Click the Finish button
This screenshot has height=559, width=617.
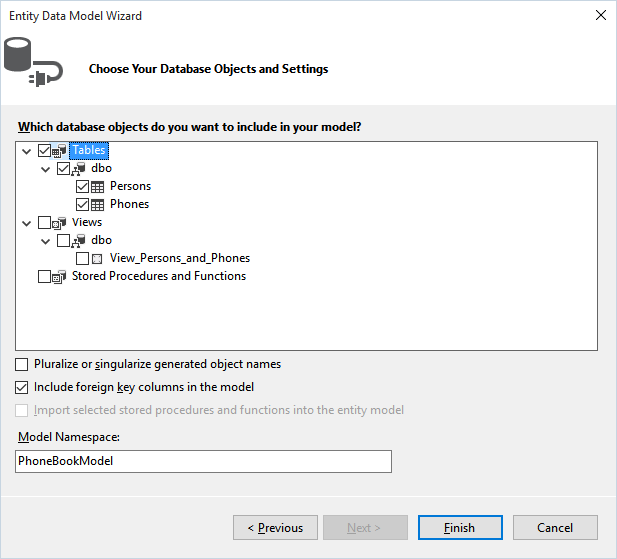coord(460,528)
